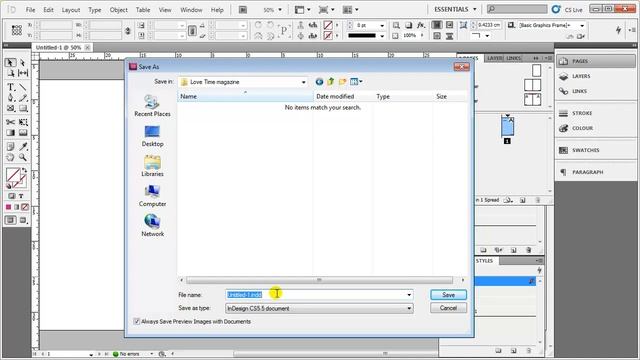Image resolution: width=640 pixels, height=360 pixels.
Task: Open CS Live services
Action: [568, 9]
